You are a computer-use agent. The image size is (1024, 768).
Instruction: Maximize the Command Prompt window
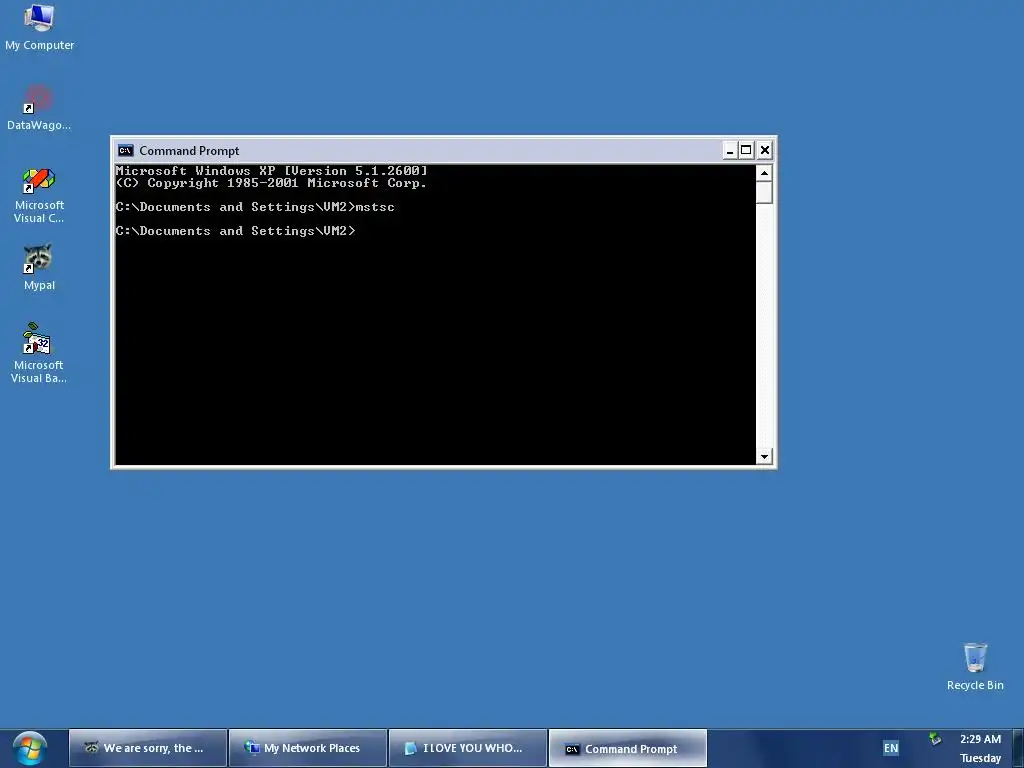pos(746,151)
